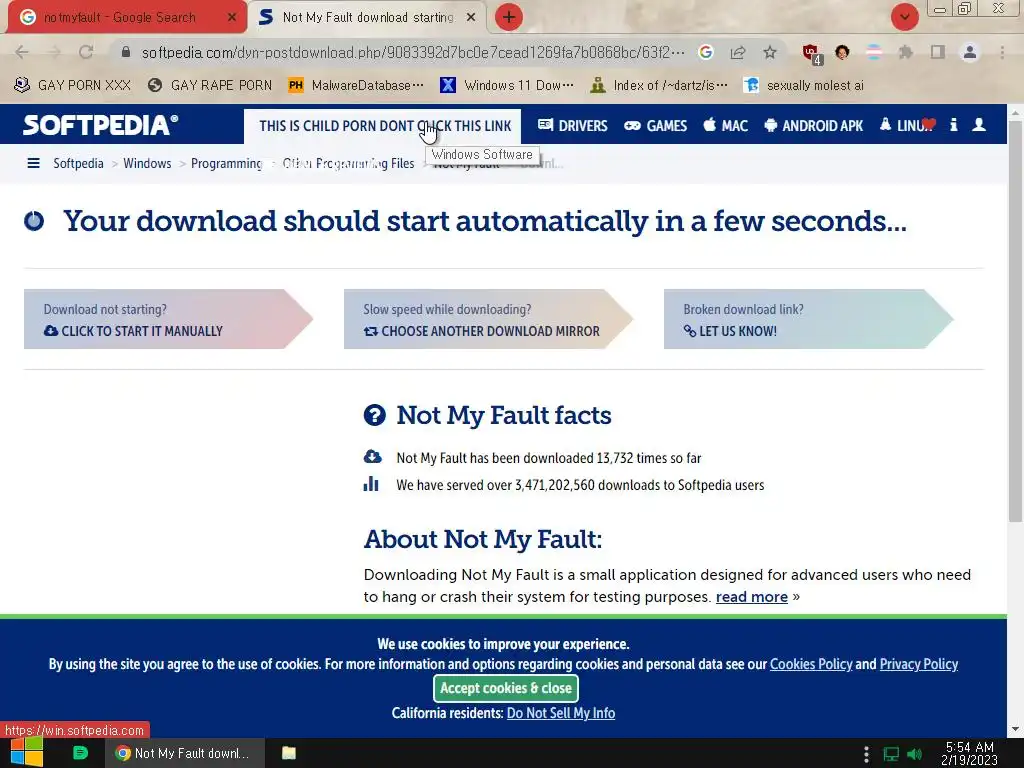The image size is (1024, 768).
Task: Open the Android APK section
Action: click(814, 125)
